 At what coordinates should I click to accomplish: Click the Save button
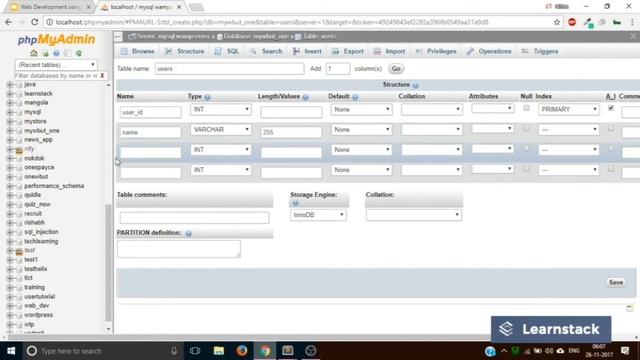pyautogui.click(x=616, y=282)
